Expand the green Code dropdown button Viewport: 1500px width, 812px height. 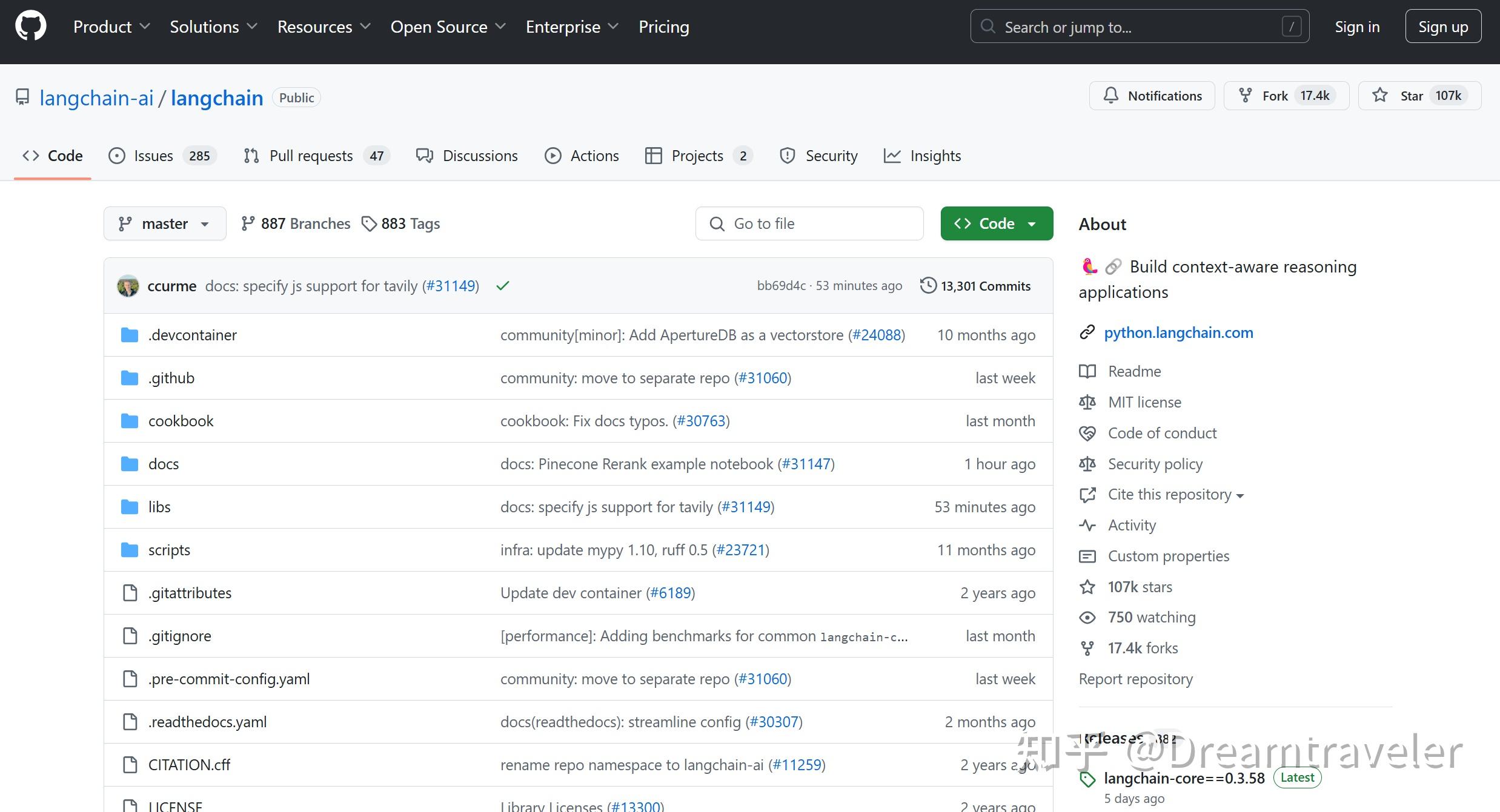click(997, 223)
